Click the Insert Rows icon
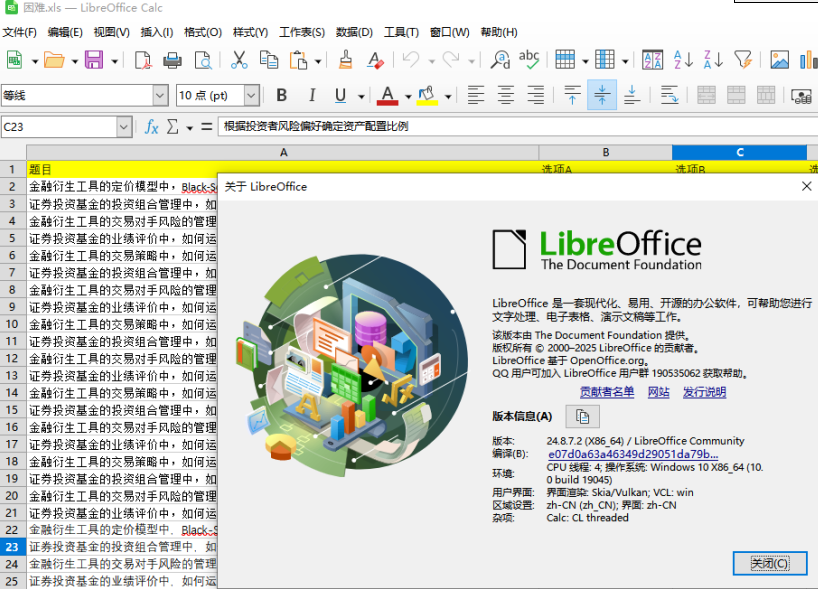Viewport: 818px width, 589px height. pyautogui.click(x=565, y=60)
